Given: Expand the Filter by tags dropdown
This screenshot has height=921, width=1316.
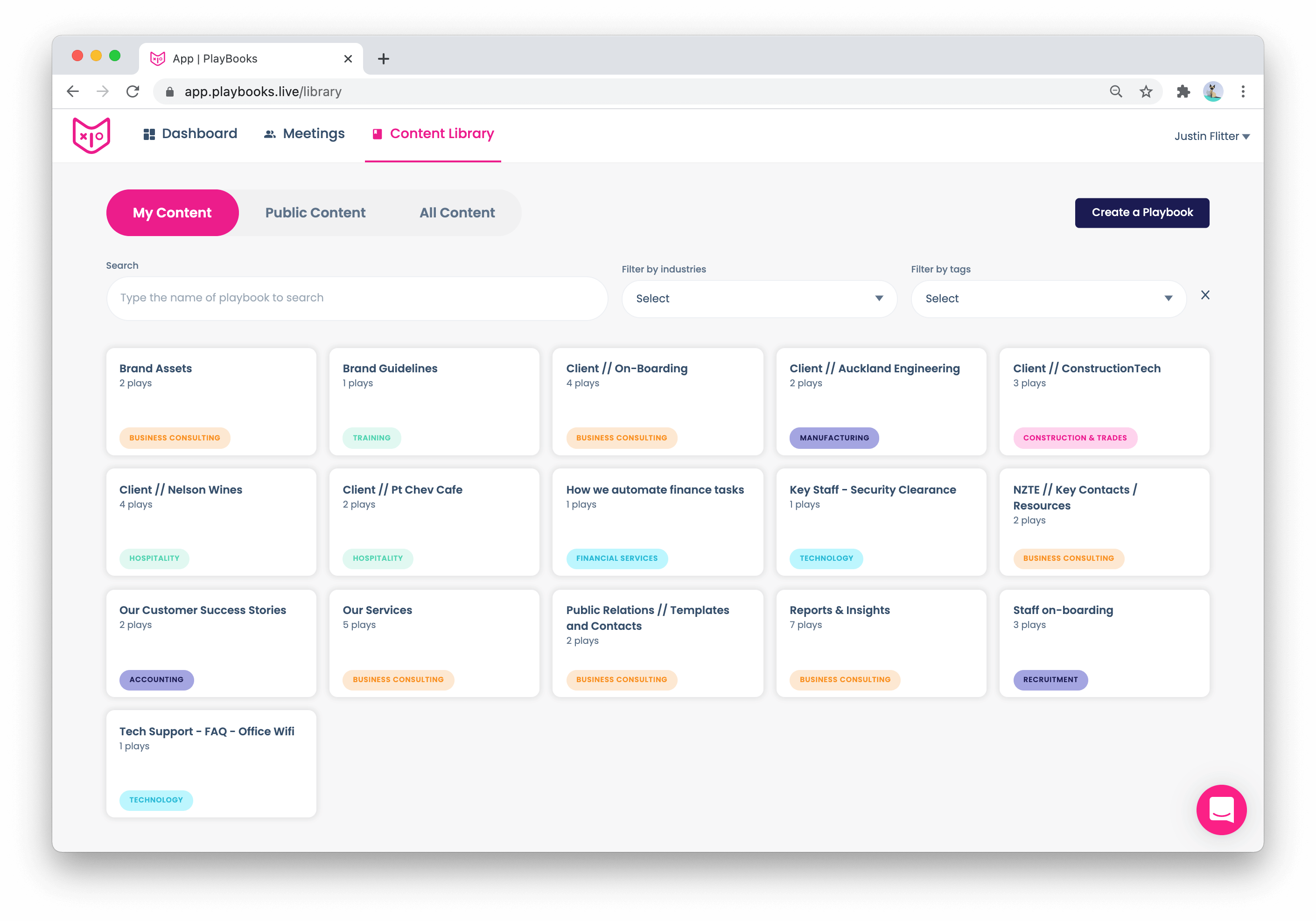Looking at the screenshot, I should pyautogui.click(x=1048, y=299).
